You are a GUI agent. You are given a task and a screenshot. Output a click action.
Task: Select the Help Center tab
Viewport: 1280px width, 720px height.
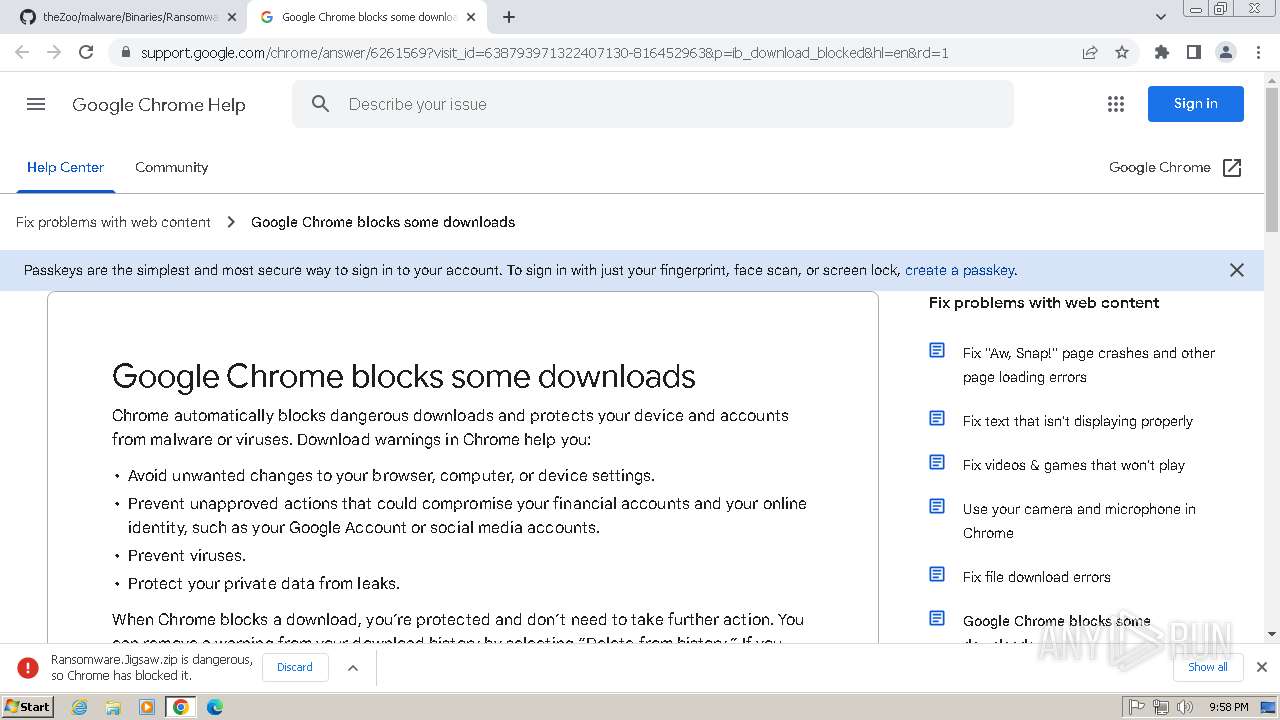click(65, 167)
